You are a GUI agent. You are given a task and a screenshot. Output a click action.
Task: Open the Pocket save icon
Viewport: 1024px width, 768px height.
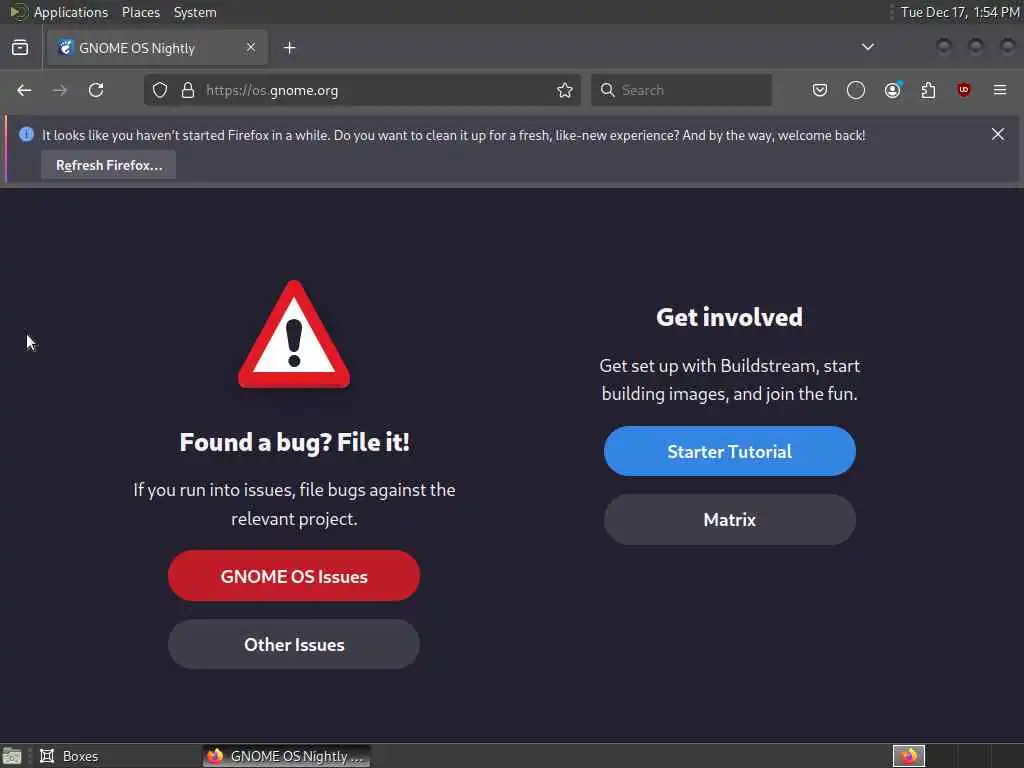[x=820, y=90]
